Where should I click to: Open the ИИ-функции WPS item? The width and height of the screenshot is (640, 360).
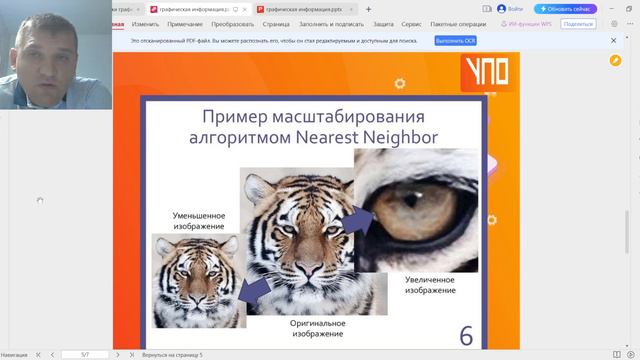pos(526,24)
